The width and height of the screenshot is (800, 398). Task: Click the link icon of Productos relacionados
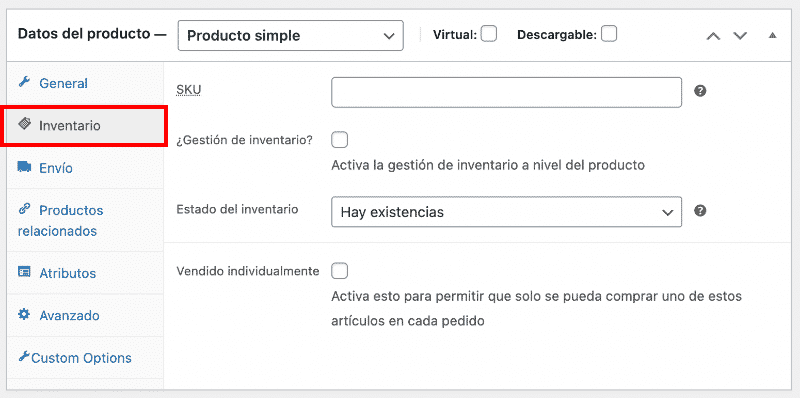[x=24, y=209]
